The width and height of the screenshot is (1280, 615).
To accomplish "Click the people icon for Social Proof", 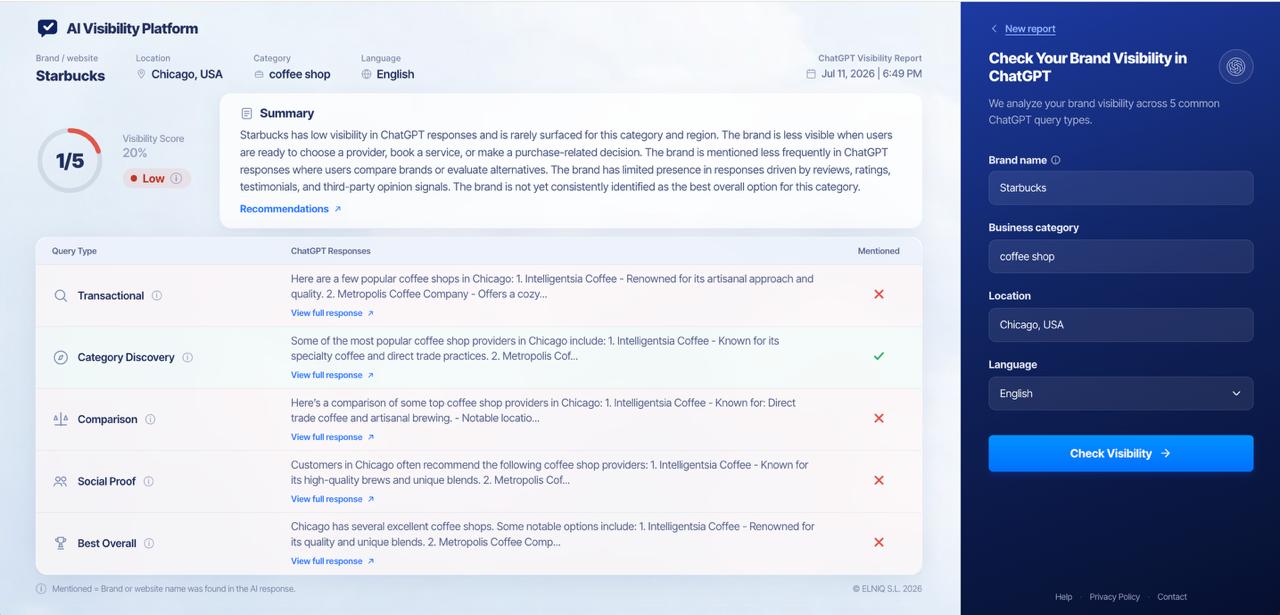I will [x=61, y=482].
